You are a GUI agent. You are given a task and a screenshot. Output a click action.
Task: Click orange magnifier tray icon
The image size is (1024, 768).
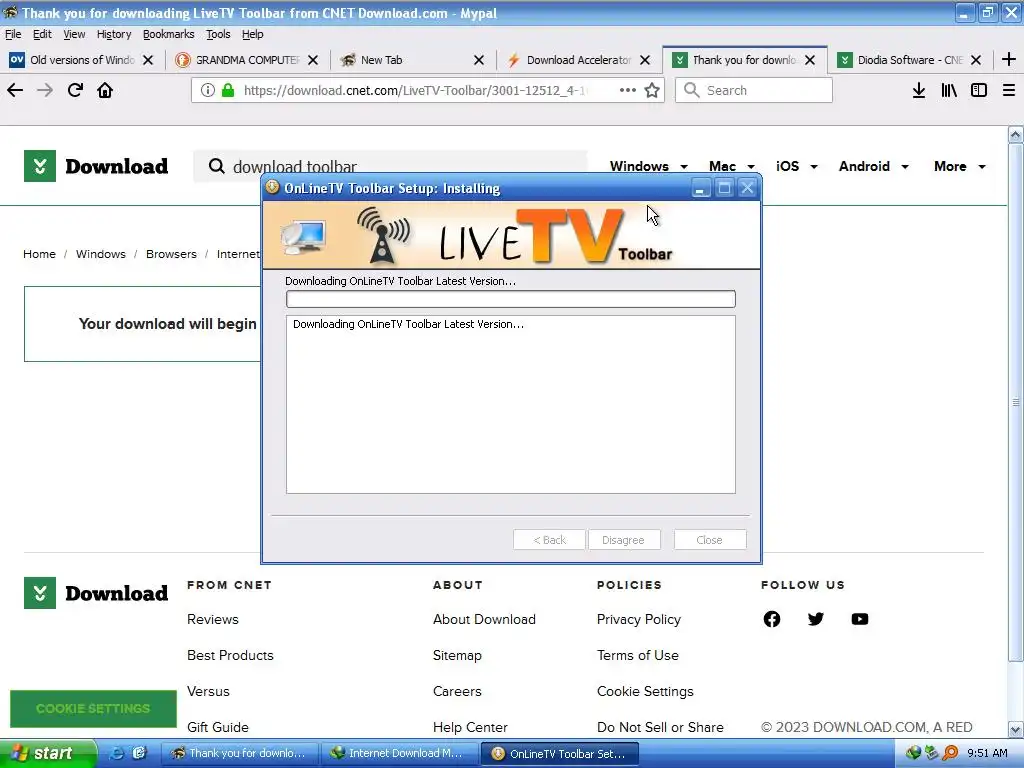(x=950, y=753)
